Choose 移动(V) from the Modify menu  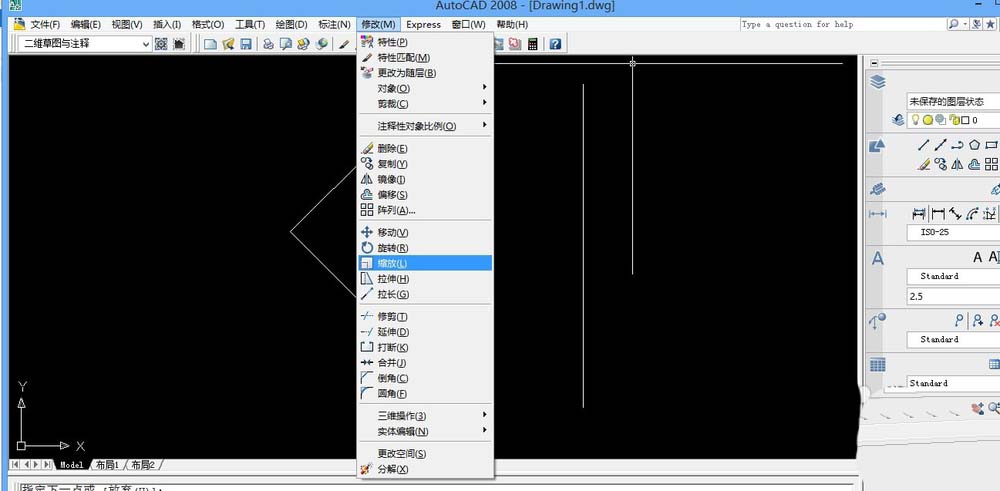point(425,232)
